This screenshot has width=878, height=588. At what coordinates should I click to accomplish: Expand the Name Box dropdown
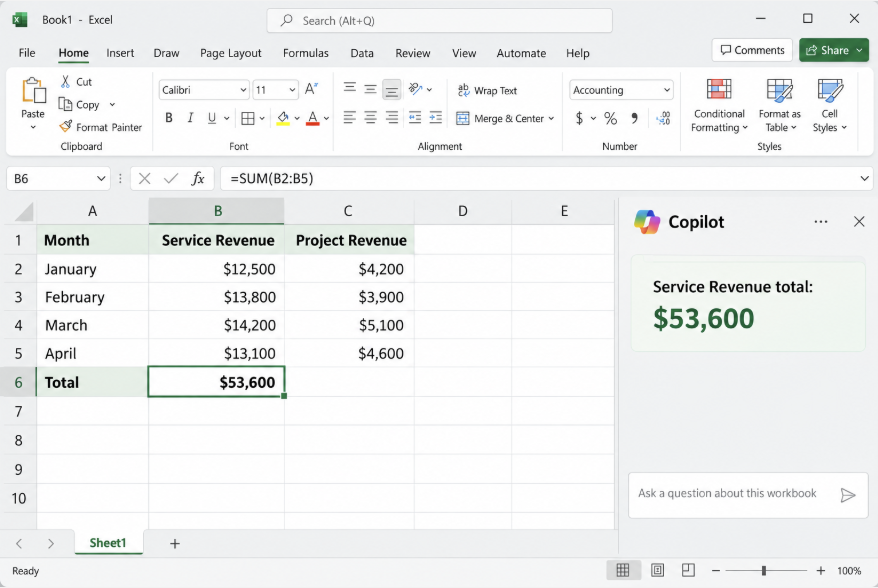pyautogui.click(x=101, y=179)
